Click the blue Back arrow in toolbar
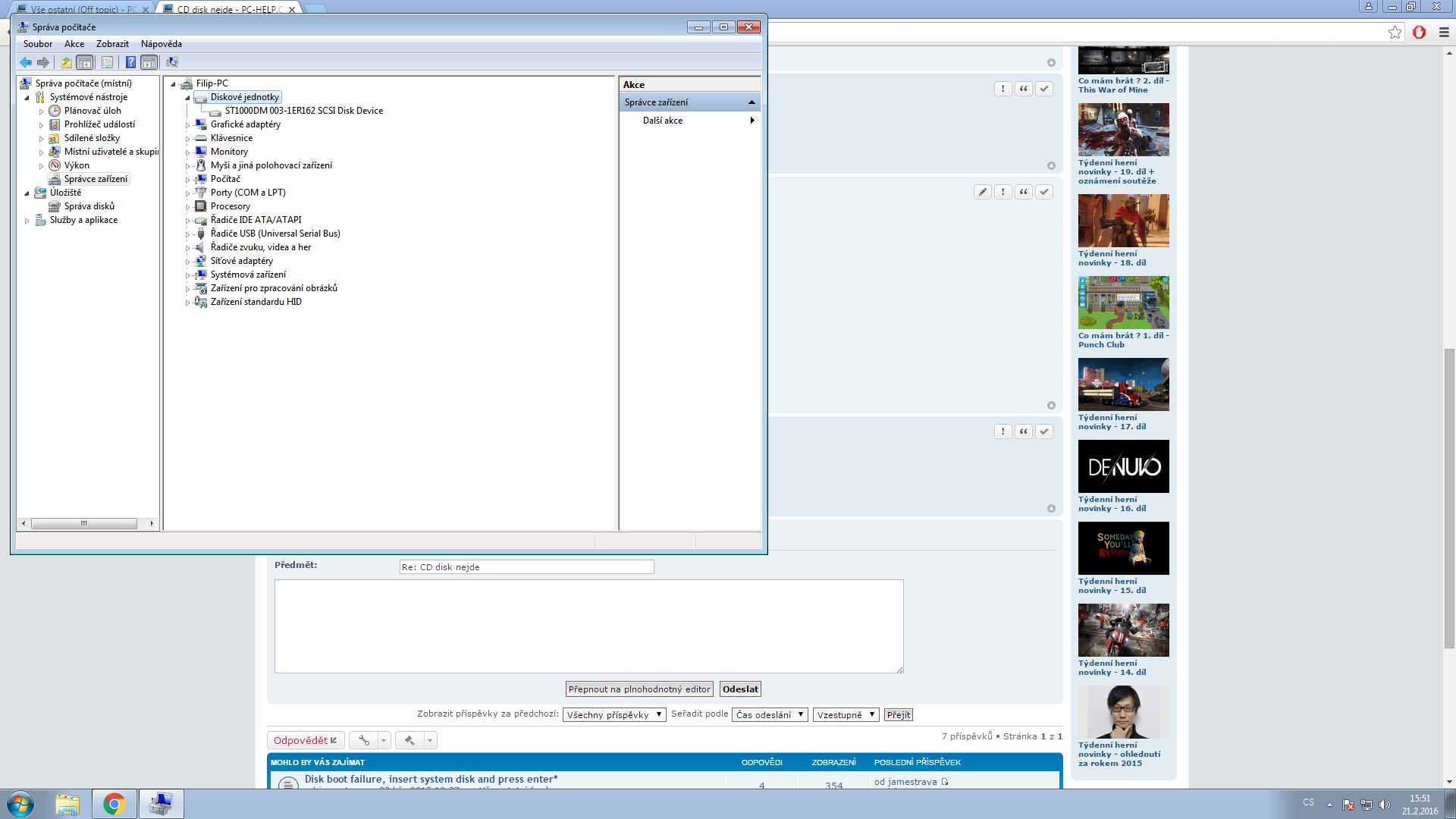This screenshot has height=819, width=1456. click(x=26, y=62)
